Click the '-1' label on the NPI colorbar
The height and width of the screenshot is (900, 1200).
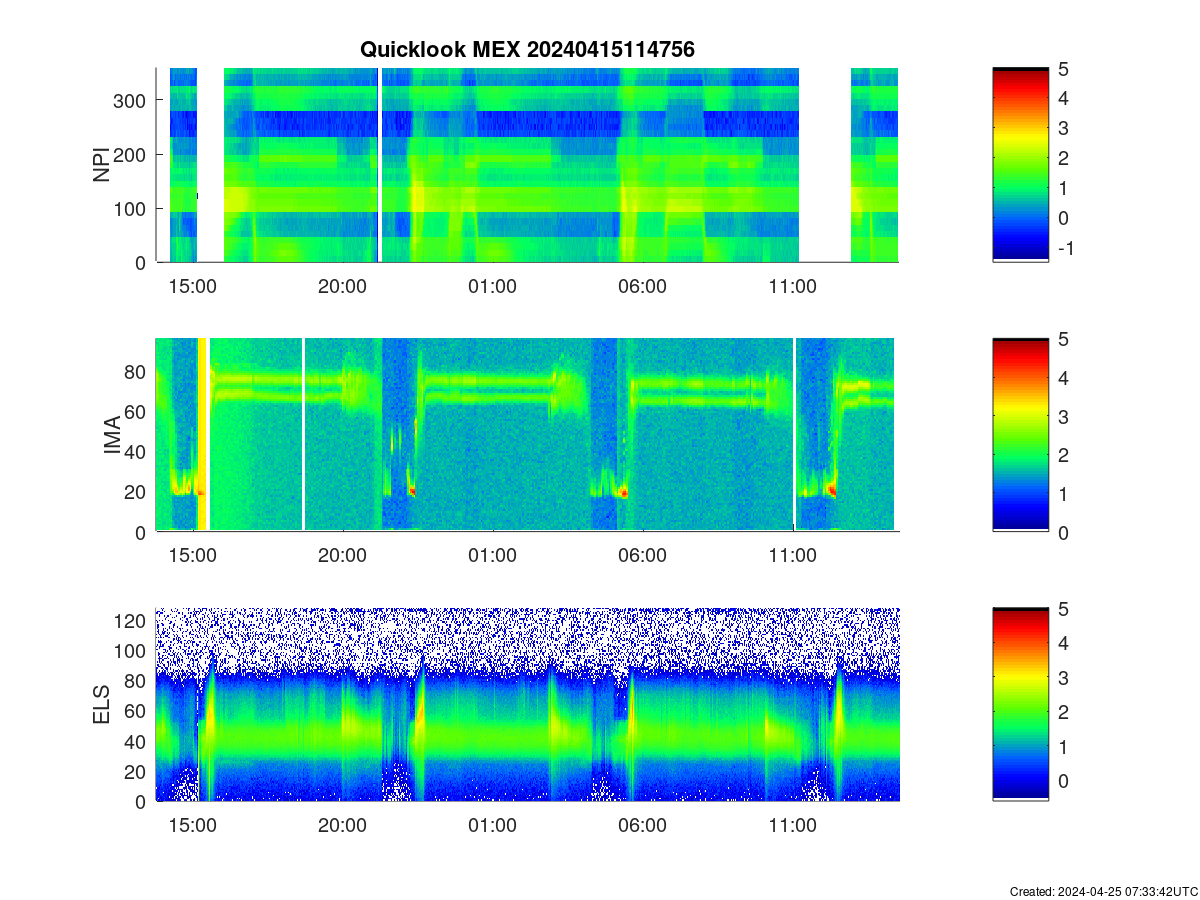(x=1065, y=248)
